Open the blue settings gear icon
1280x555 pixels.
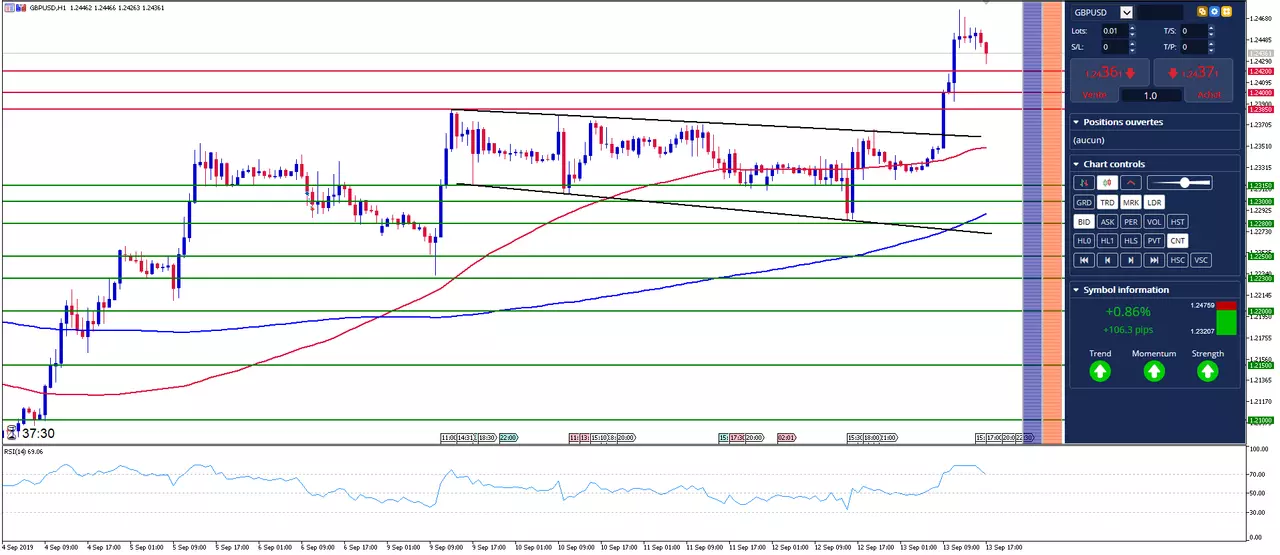click(1214, 12)
